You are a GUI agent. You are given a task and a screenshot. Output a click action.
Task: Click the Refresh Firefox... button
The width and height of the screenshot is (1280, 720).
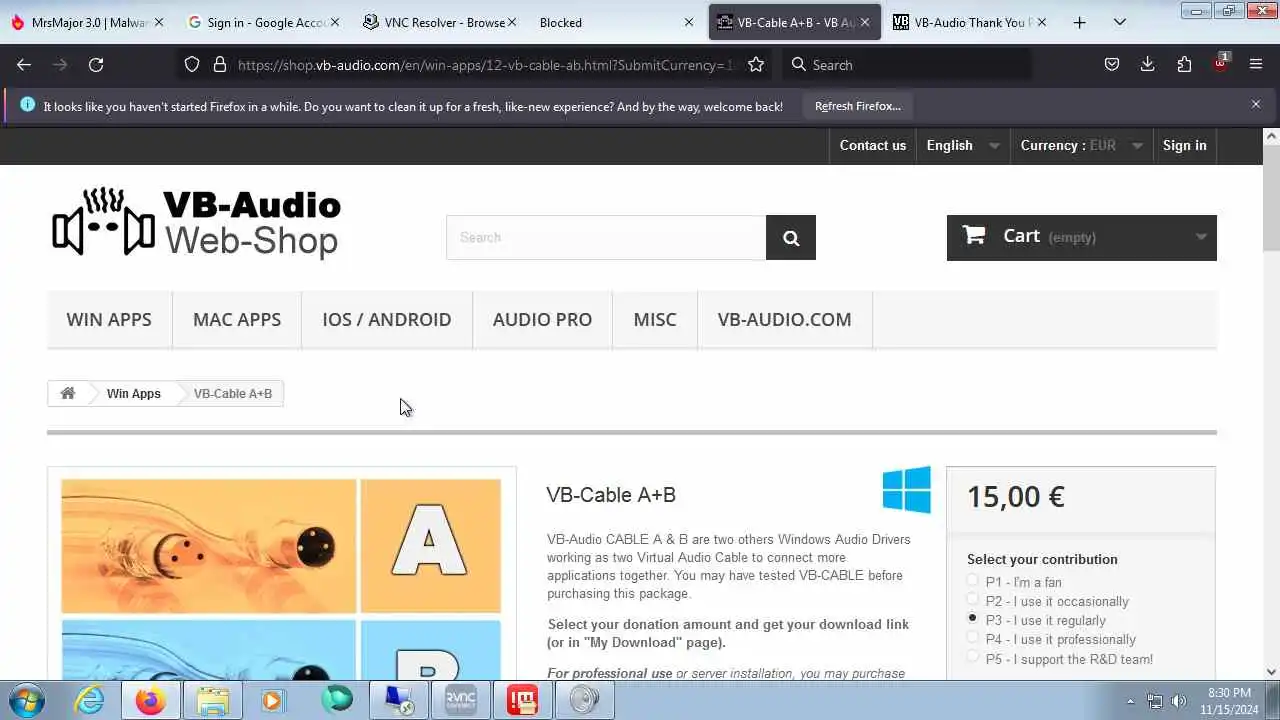pos(858,106)
